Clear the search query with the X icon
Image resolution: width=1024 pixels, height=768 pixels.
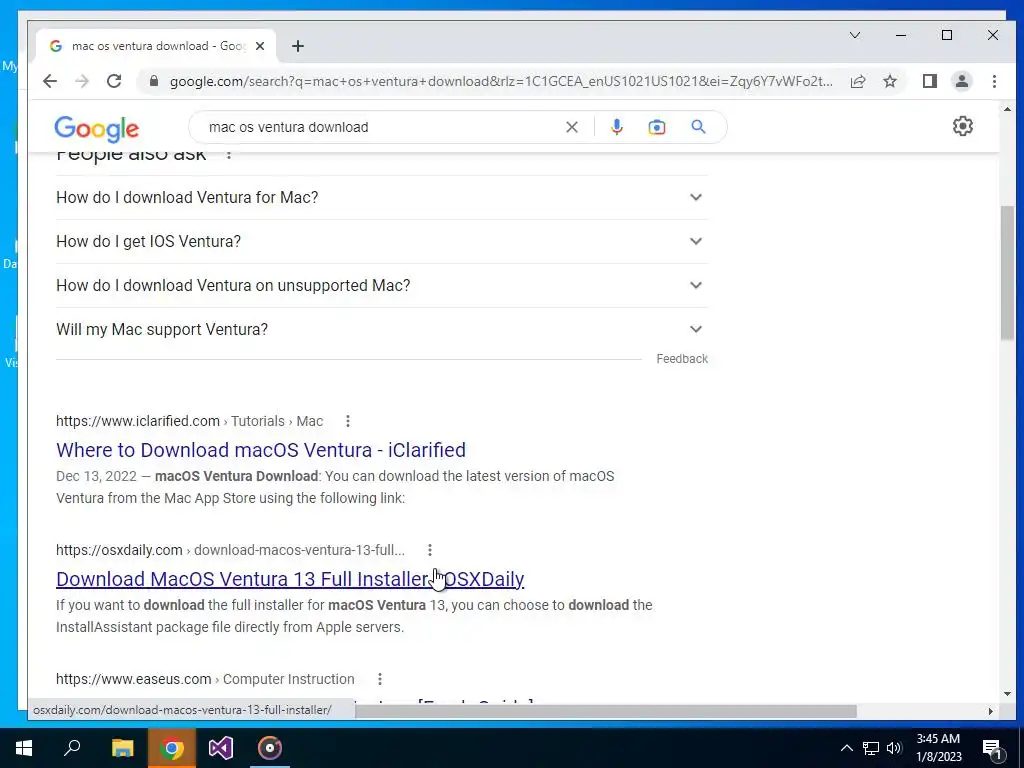click(x=571, y=127)
